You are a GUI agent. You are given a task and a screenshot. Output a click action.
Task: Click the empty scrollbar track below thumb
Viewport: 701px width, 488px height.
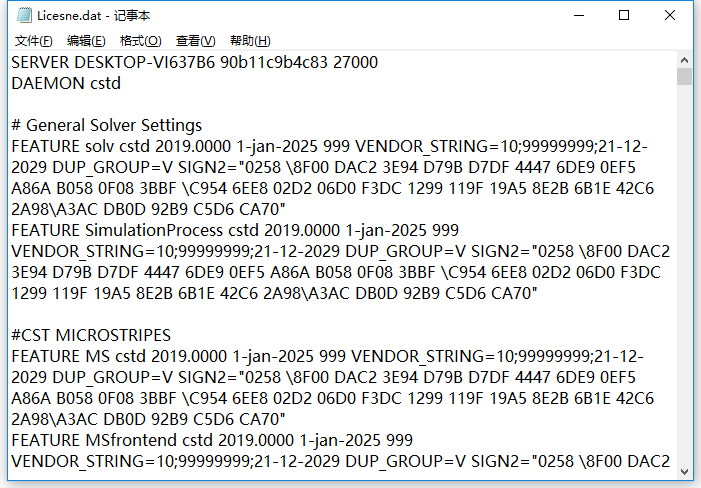click(684, 273)
